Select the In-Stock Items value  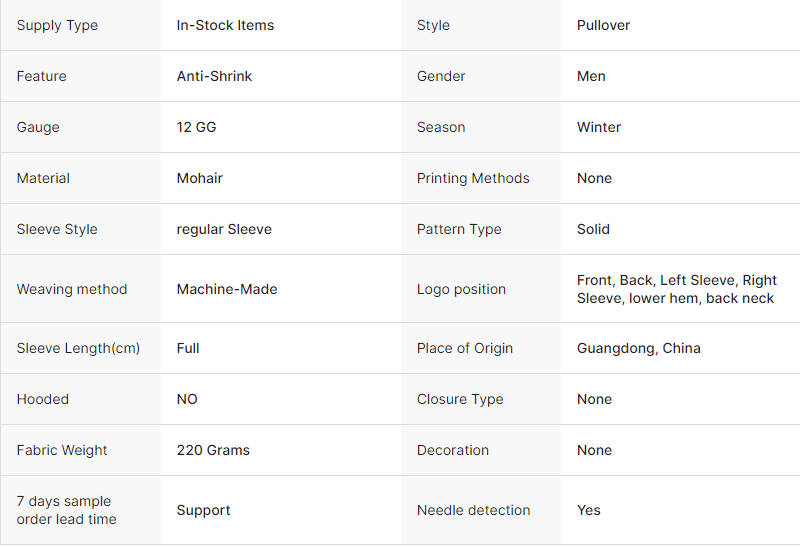pyautogui.click(x=225, y=25)
